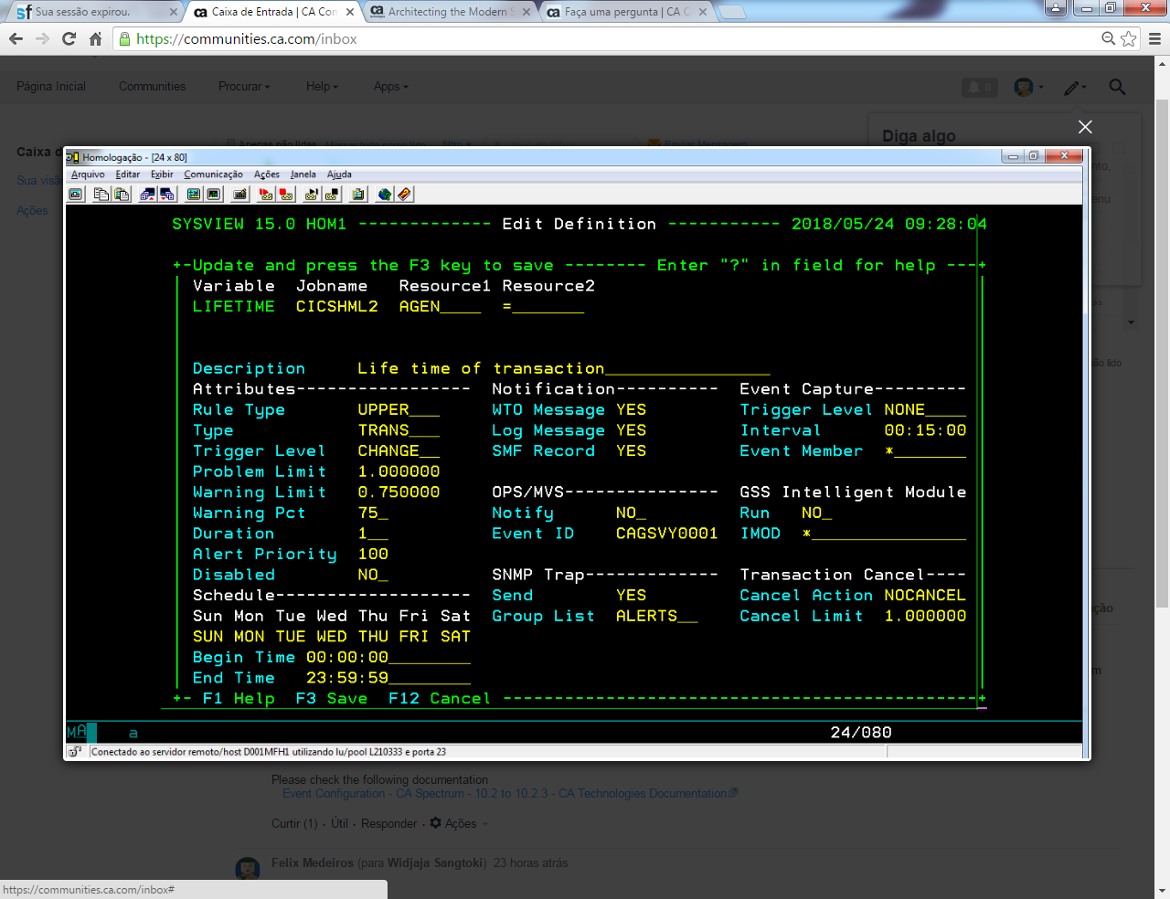Open the Comunicação menu in the emulator

pos(213,174)
